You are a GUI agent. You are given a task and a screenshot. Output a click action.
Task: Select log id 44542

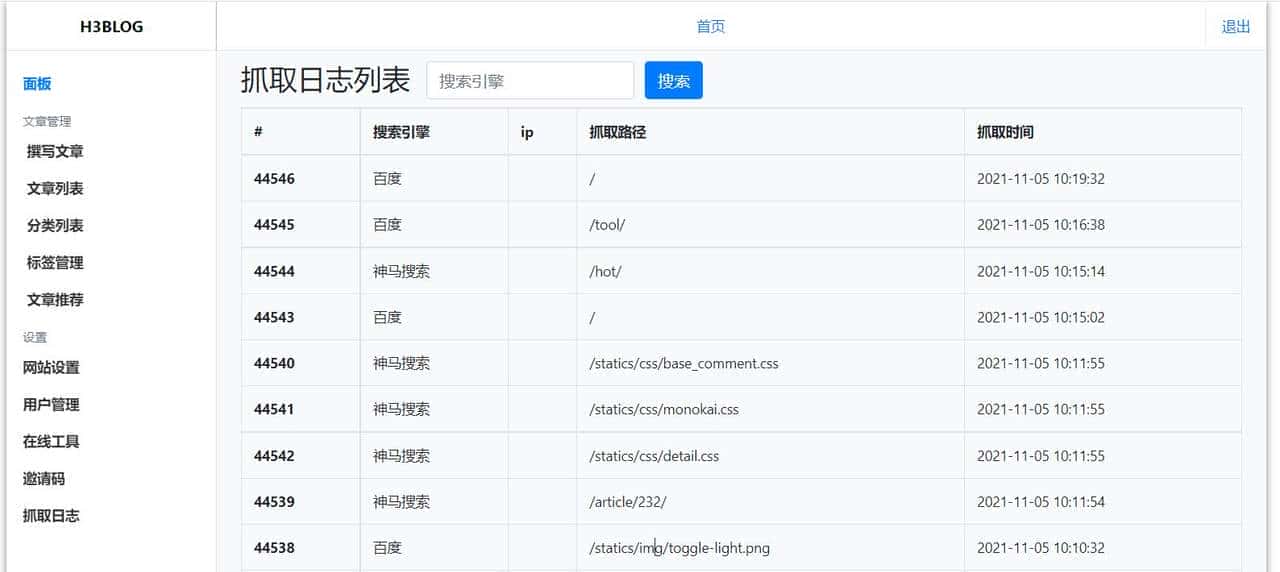tap(274, 456)
